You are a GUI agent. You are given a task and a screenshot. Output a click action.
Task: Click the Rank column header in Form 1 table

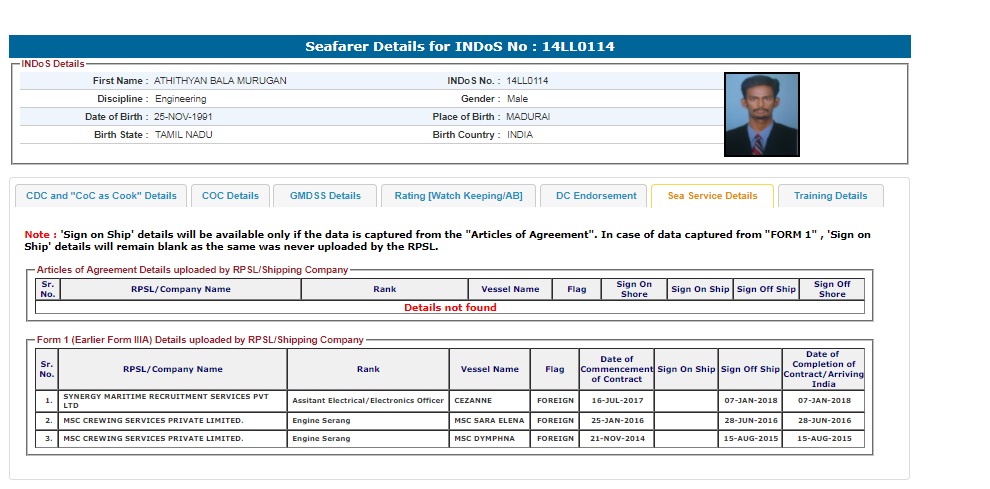click(367, 369)
